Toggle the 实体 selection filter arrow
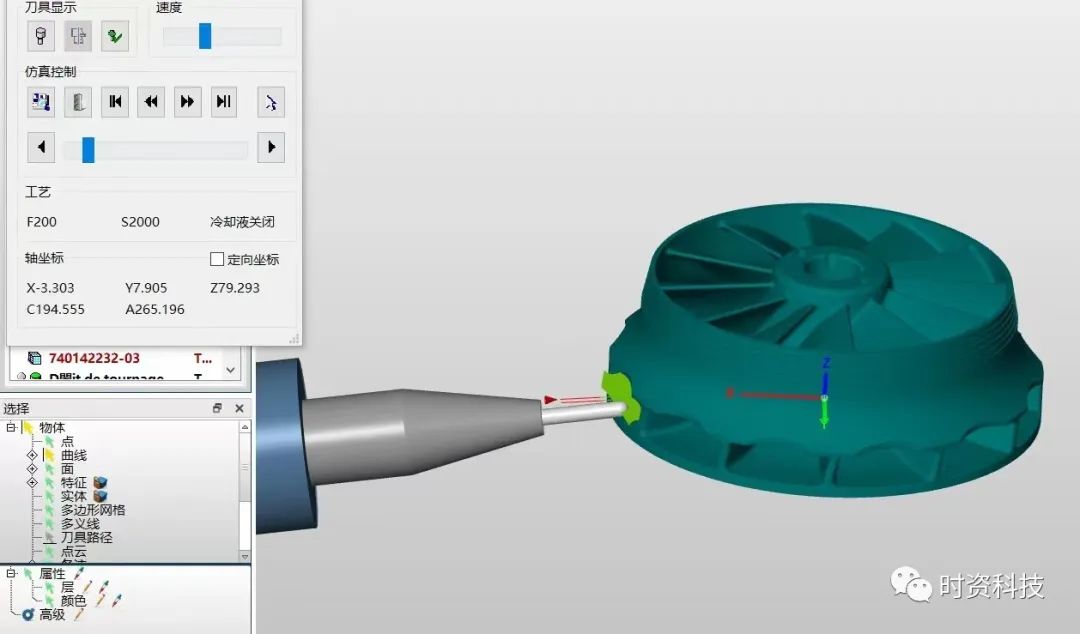This screenshot has width=1080, height=634. (50, 496)
